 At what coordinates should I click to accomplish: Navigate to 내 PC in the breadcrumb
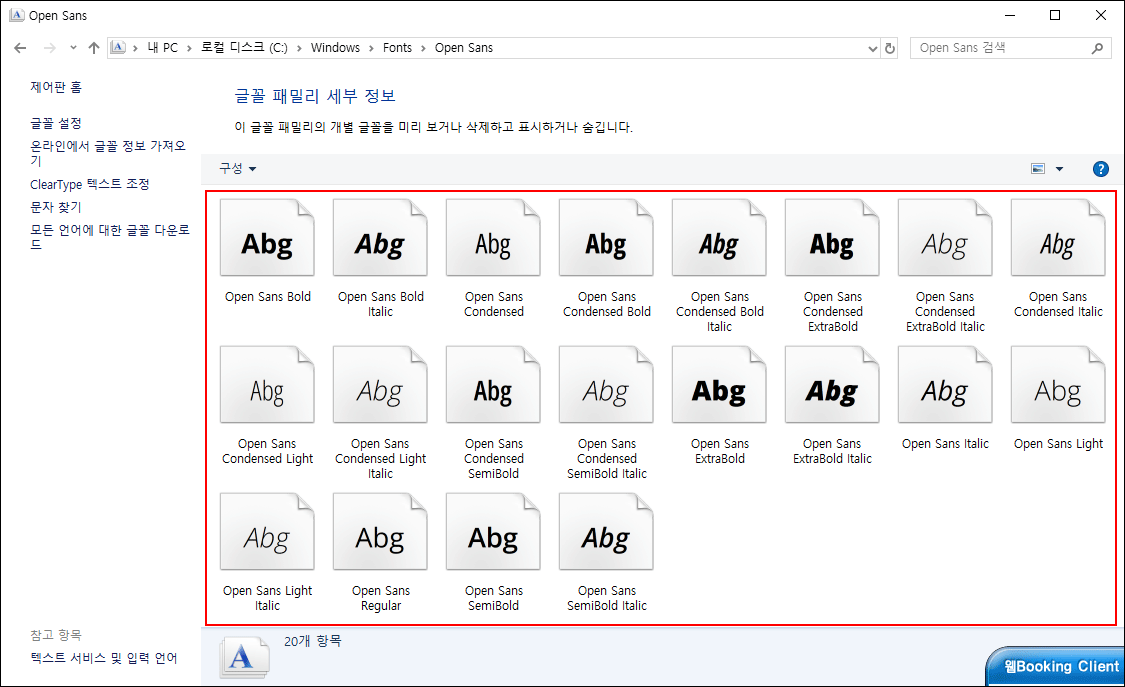(163, 48)
